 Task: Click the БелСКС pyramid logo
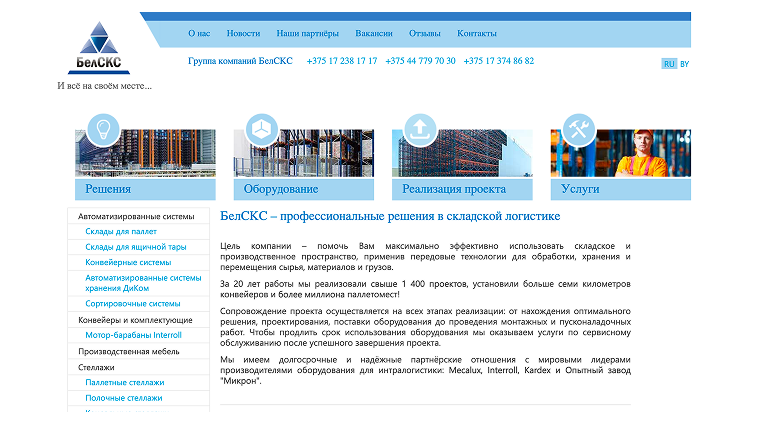click(99, 47)
